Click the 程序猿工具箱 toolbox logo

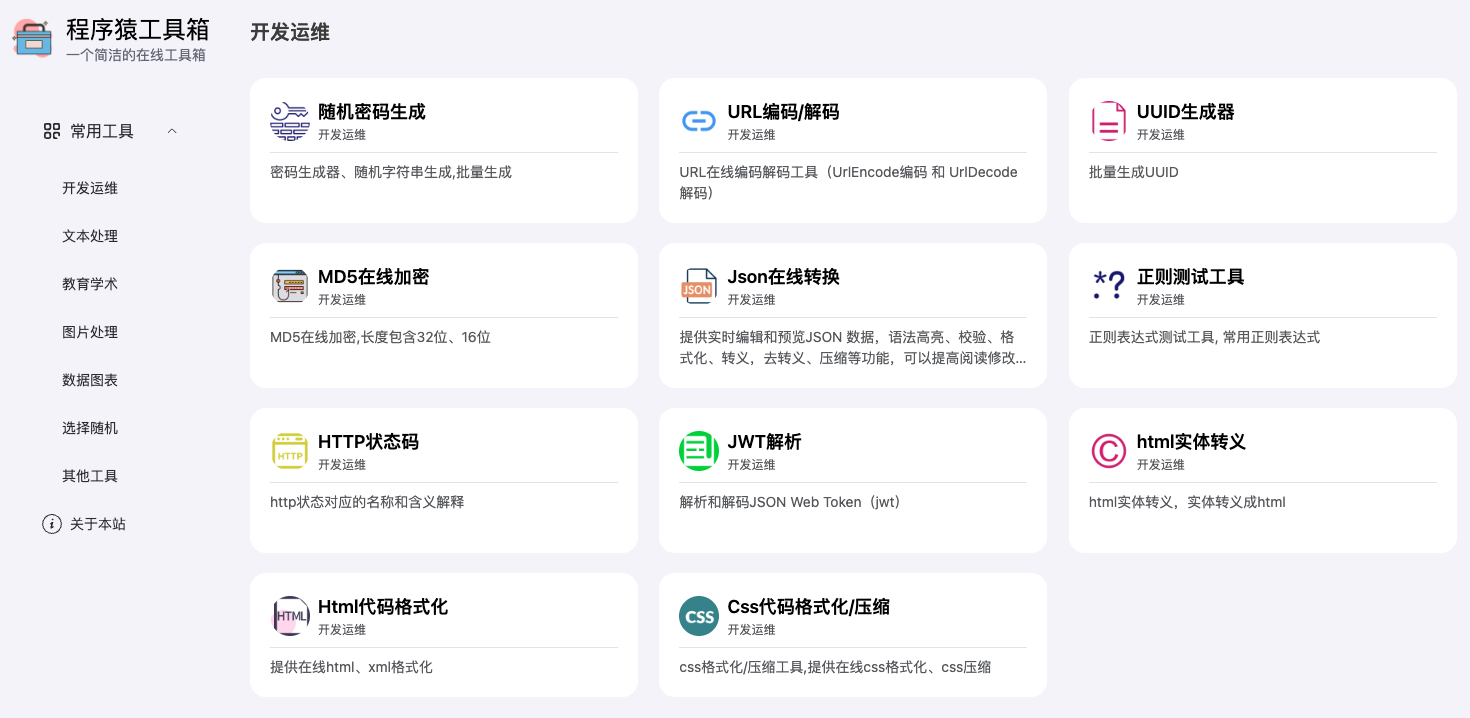33,38
